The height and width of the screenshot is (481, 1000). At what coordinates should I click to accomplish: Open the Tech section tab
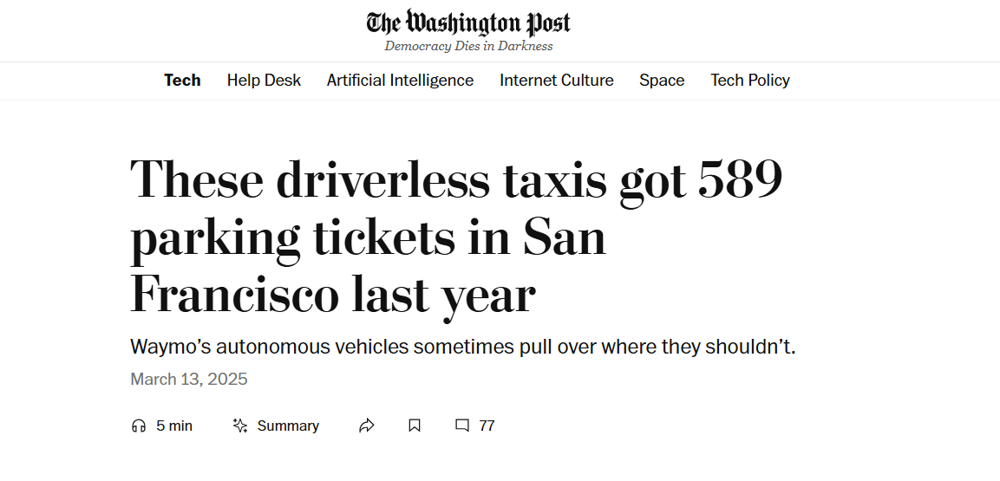point(182,80)
